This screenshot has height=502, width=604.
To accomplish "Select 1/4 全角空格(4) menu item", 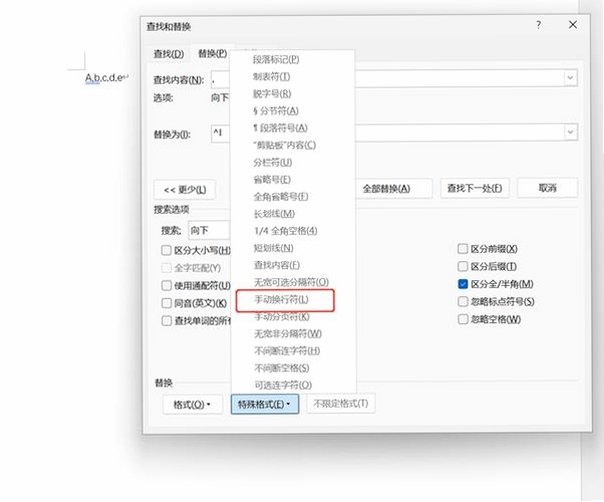I will click(293, 231).
